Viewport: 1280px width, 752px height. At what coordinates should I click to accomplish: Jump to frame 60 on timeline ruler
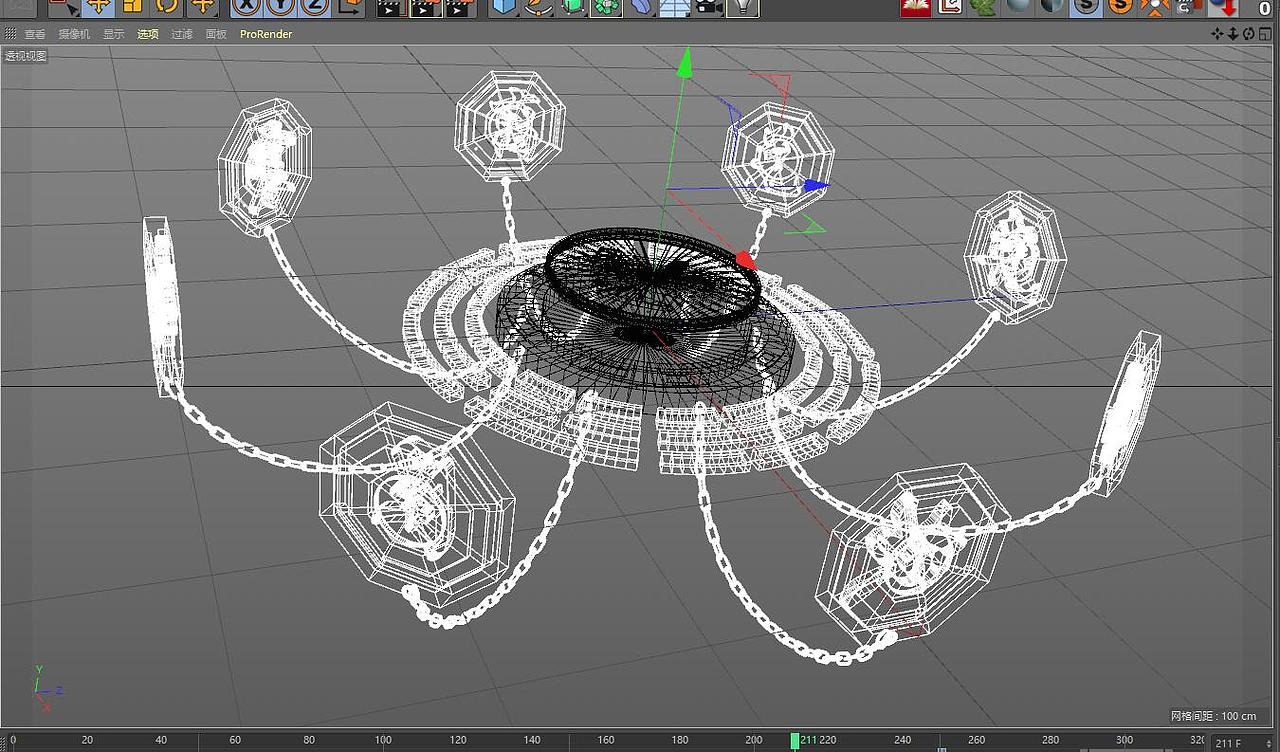coord(235,740)
